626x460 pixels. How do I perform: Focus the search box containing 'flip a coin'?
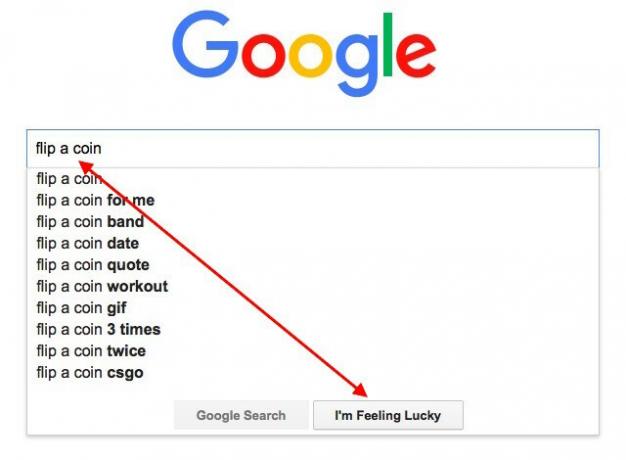[x=313, y=149]
